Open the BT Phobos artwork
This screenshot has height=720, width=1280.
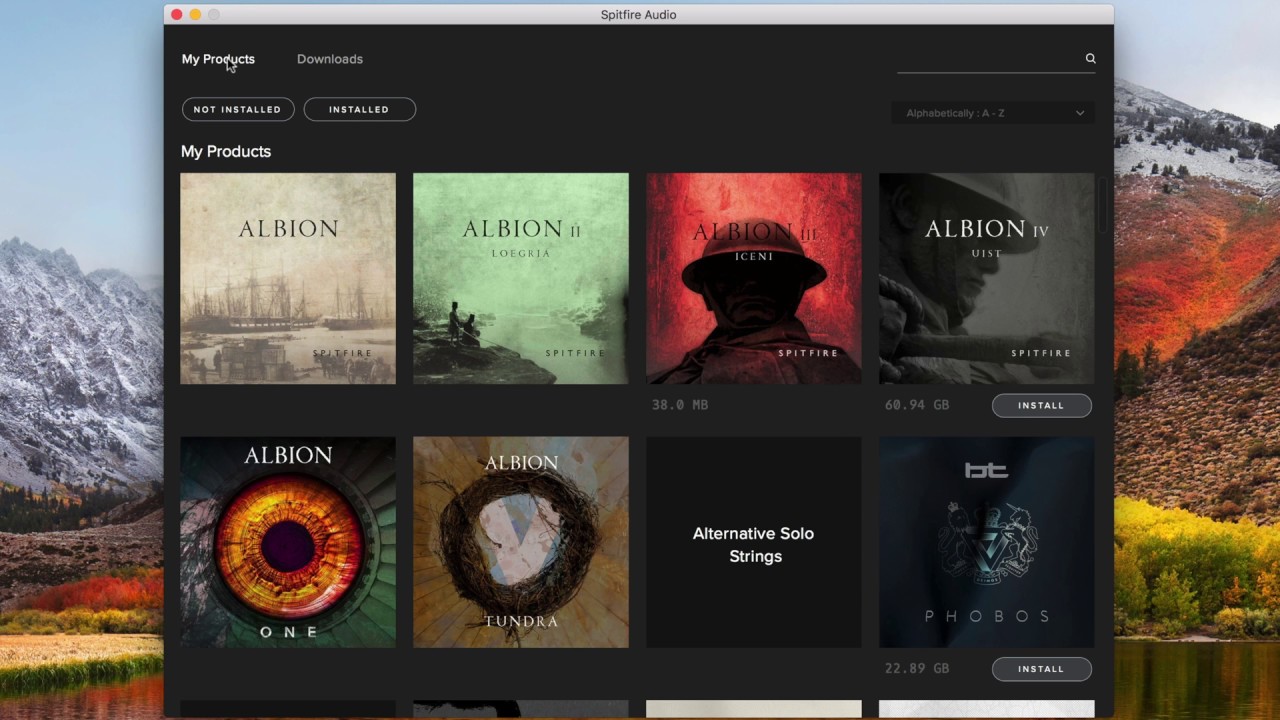pos(986,542)
